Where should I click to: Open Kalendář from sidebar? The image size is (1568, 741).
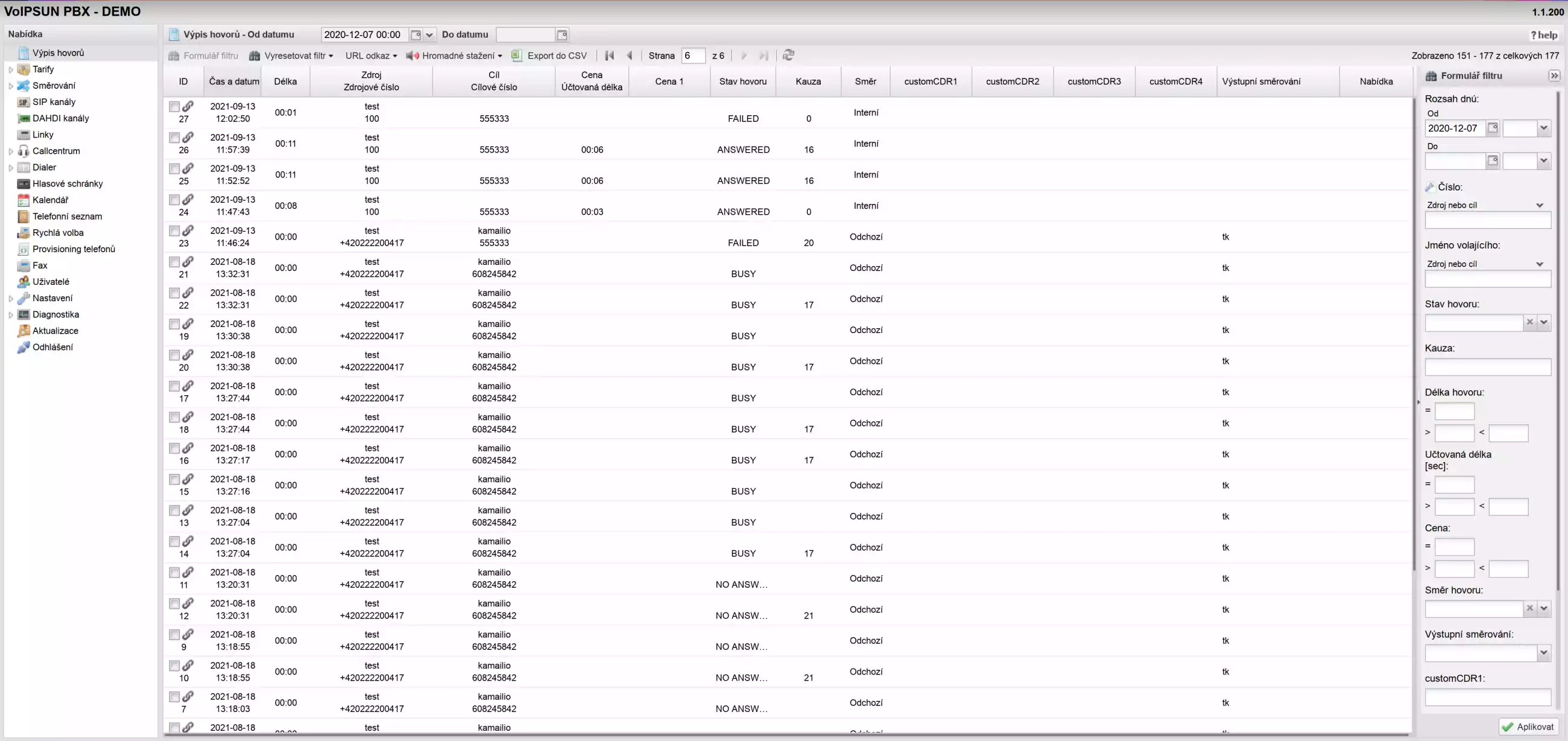click(x=50, y=200)
